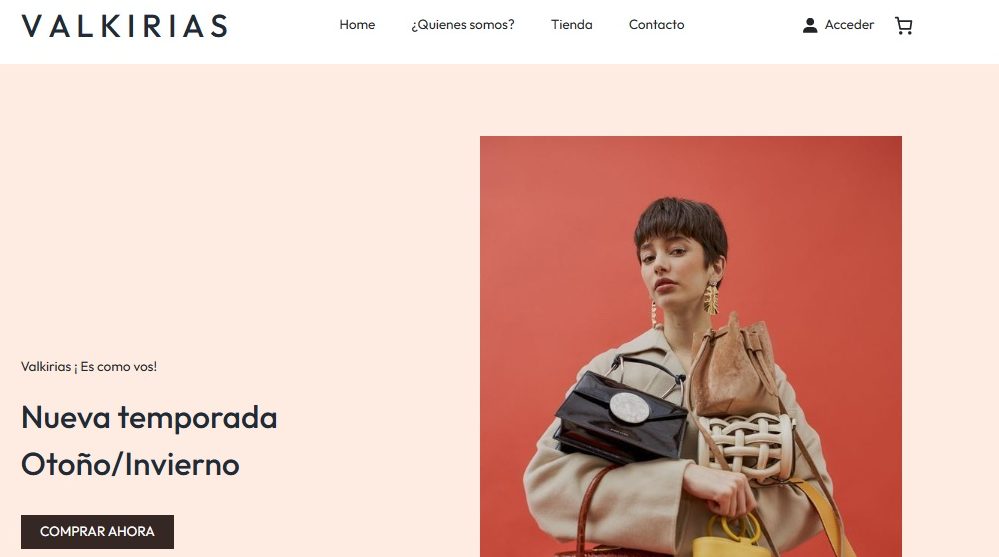Open the shopping cart icon
This screenshot has width=999, height=557.
pos(903,25)
